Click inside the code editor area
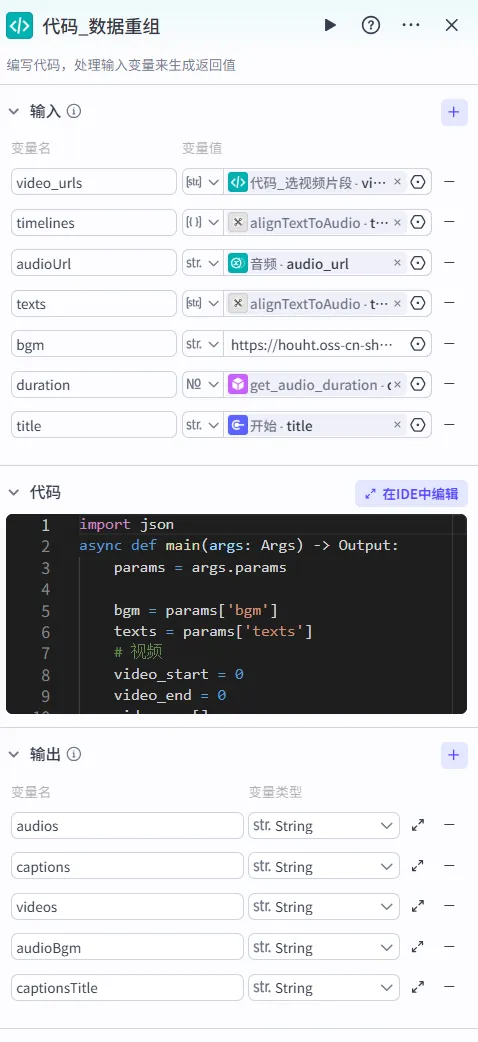The width and height of the screenshot is (478, 1042). (236, 614)
